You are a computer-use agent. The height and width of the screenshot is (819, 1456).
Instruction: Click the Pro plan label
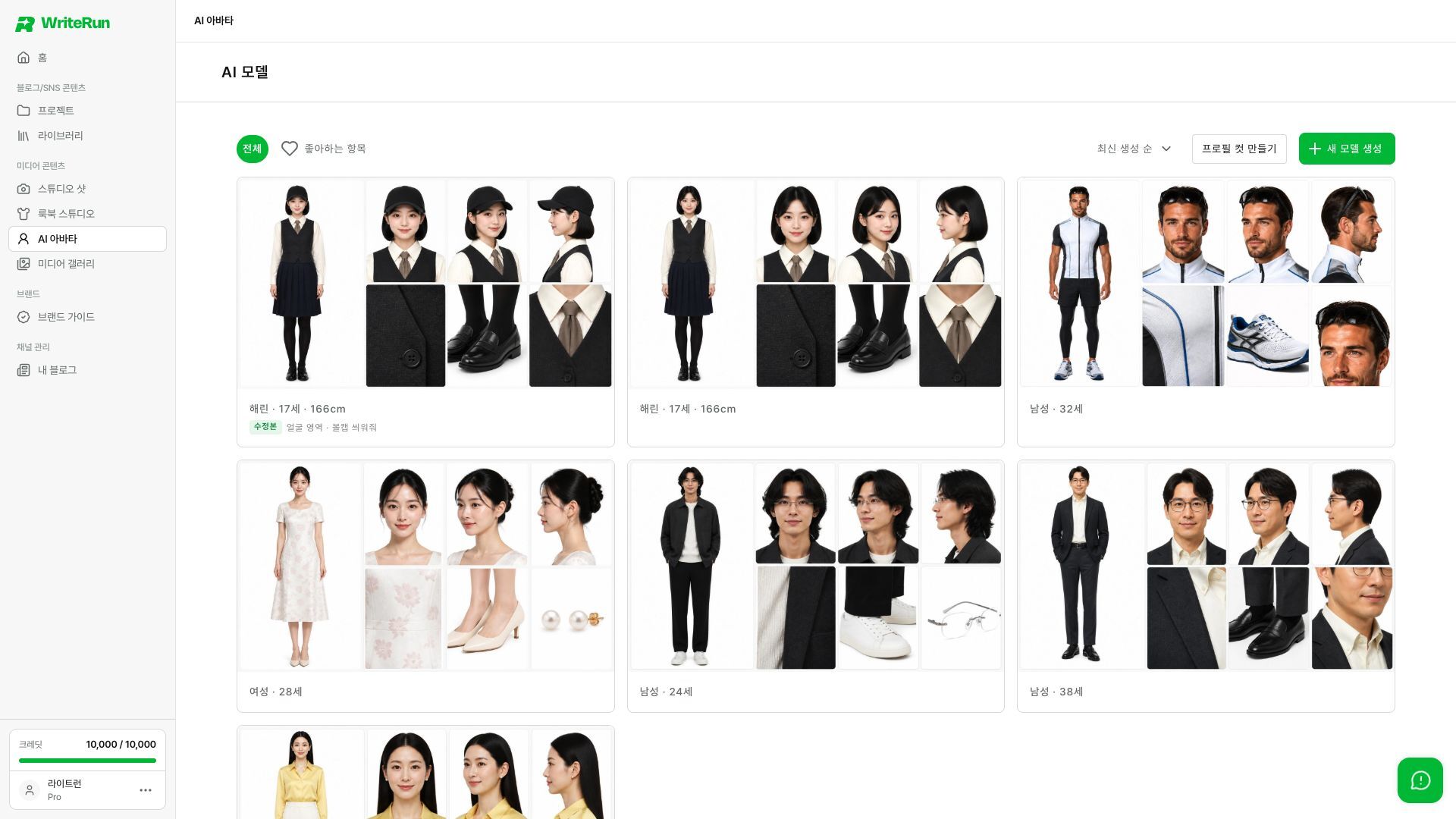point(55,797)
